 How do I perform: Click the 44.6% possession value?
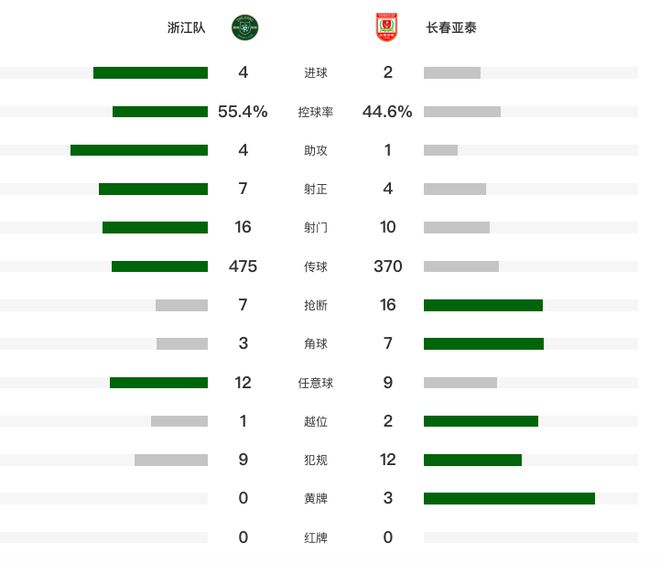387,112
